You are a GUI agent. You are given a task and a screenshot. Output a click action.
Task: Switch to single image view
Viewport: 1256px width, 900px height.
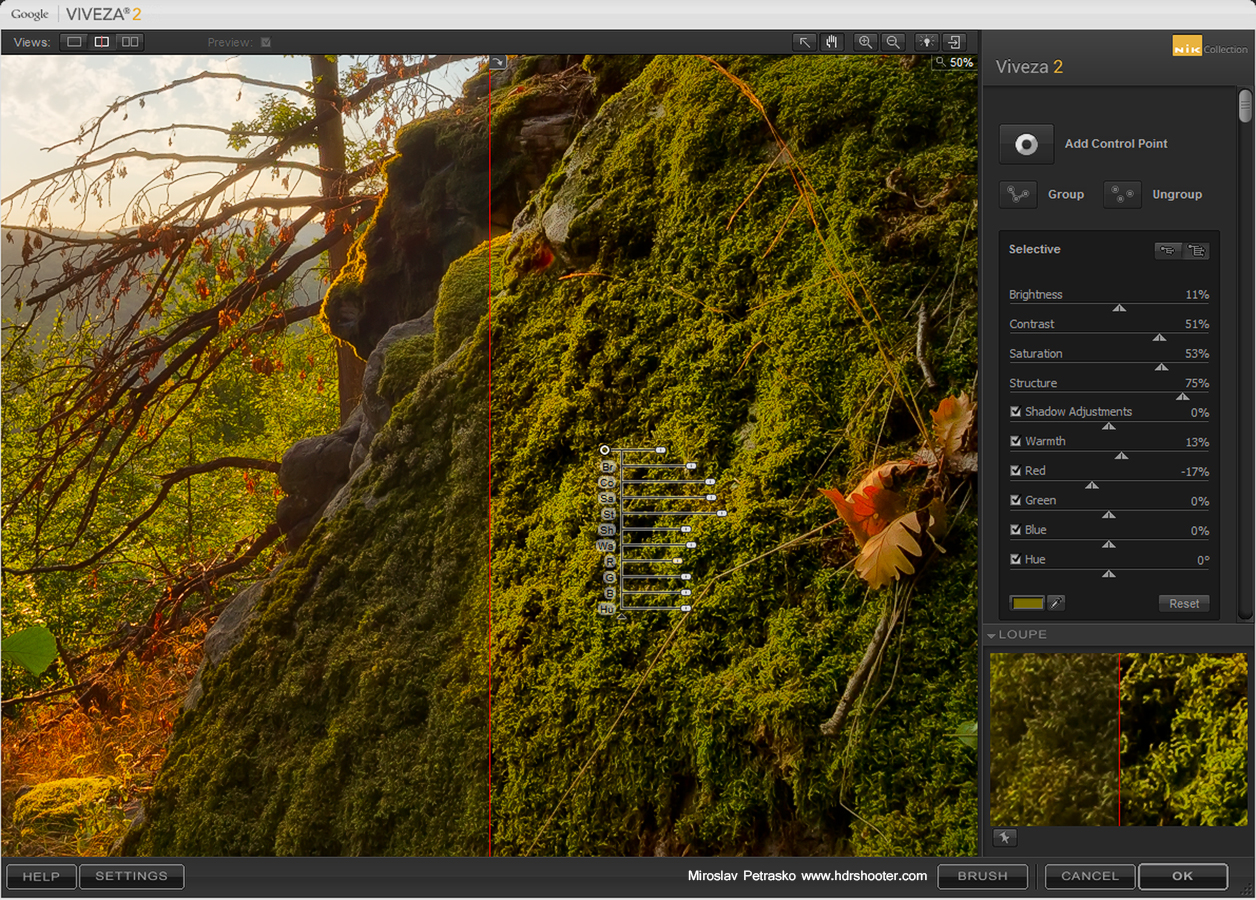pos(74,42)
